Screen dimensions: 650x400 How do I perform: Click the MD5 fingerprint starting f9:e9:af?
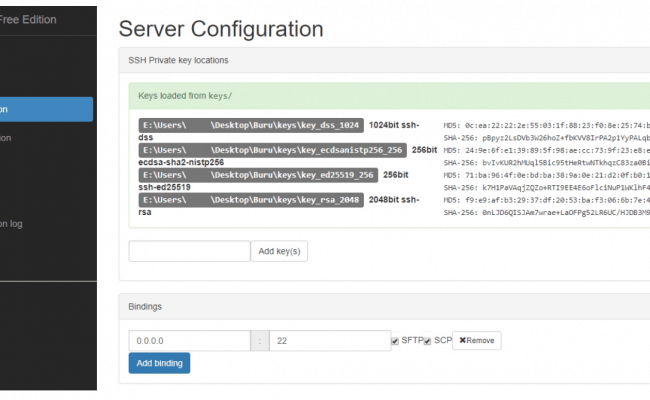(547, 200)
